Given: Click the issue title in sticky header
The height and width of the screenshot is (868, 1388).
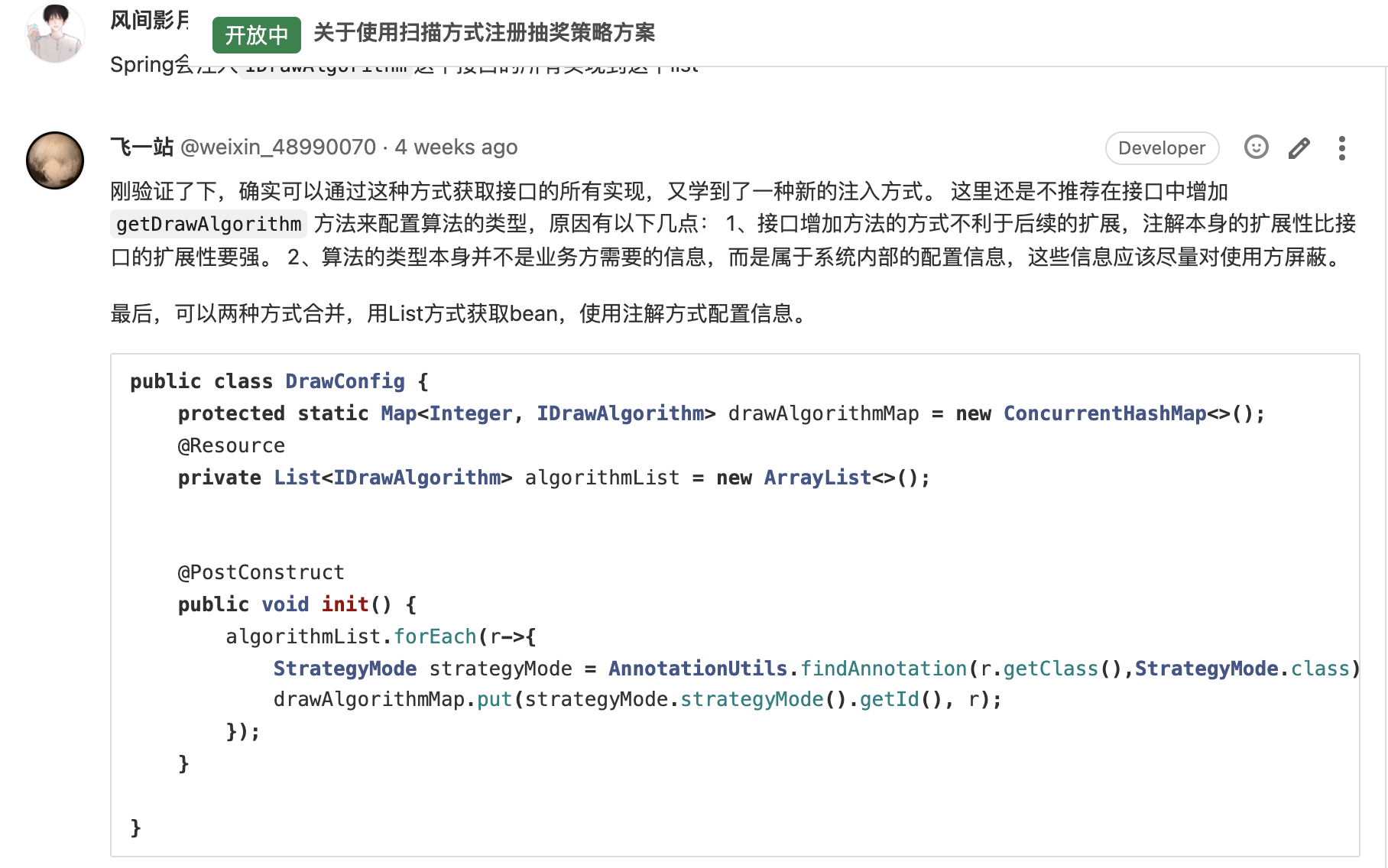Looking at the screenshot, I should point(484,32).
